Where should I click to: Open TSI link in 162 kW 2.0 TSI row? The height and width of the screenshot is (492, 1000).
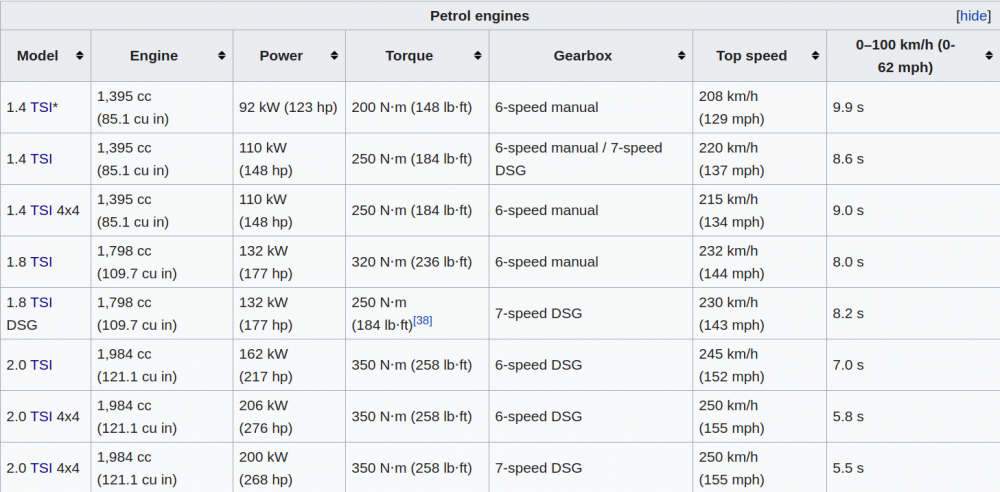(x=41, y=365)
